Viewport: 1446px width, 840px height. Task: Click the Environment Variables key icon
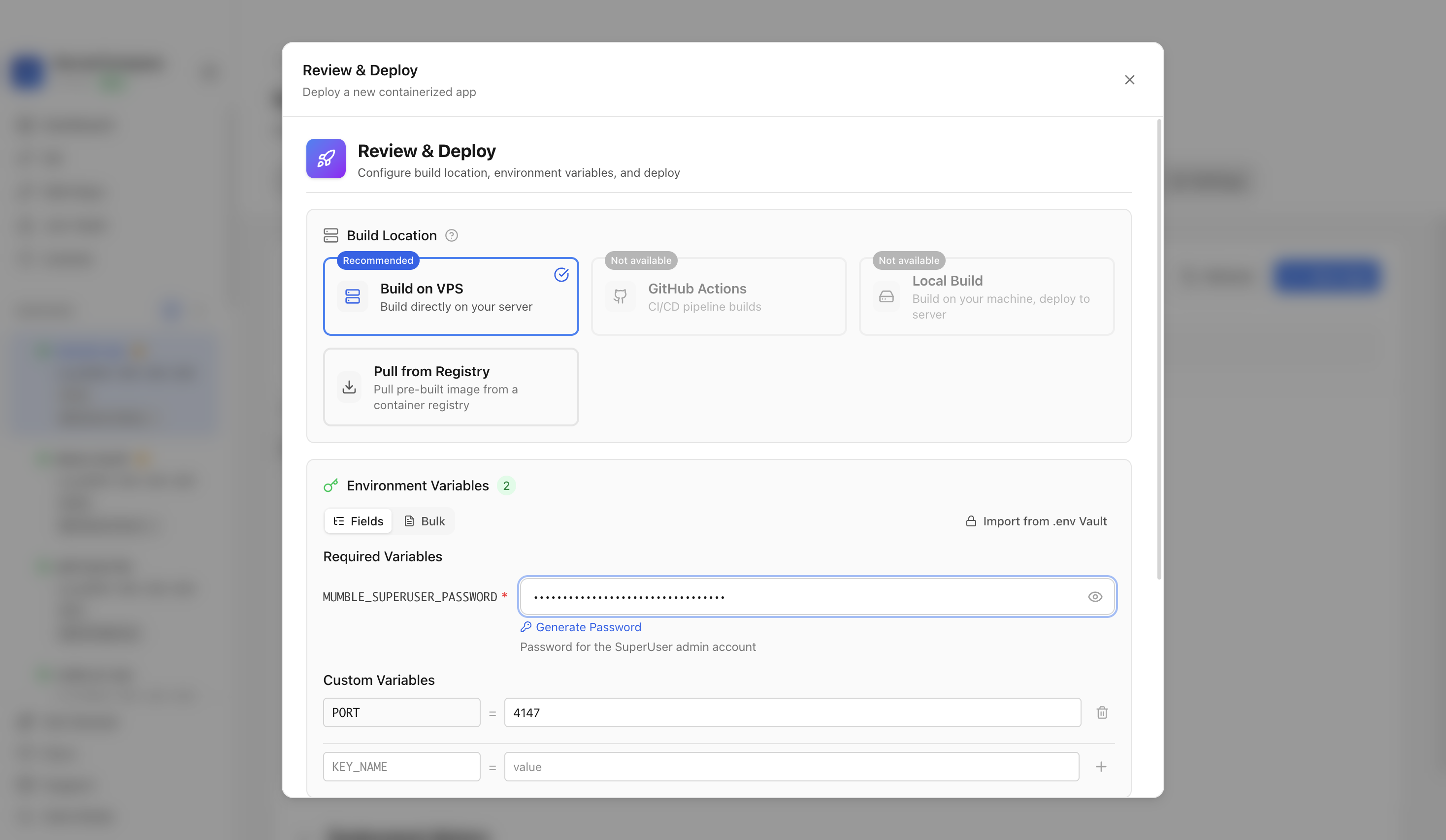[331, 485]
